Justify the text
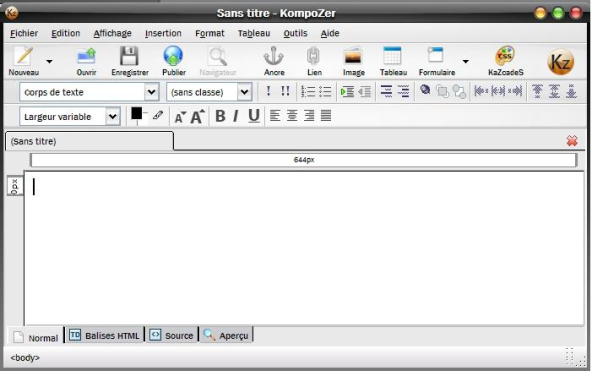Image resolution: width=592 pixels, height=371 pixels. (x=326, y=115)
